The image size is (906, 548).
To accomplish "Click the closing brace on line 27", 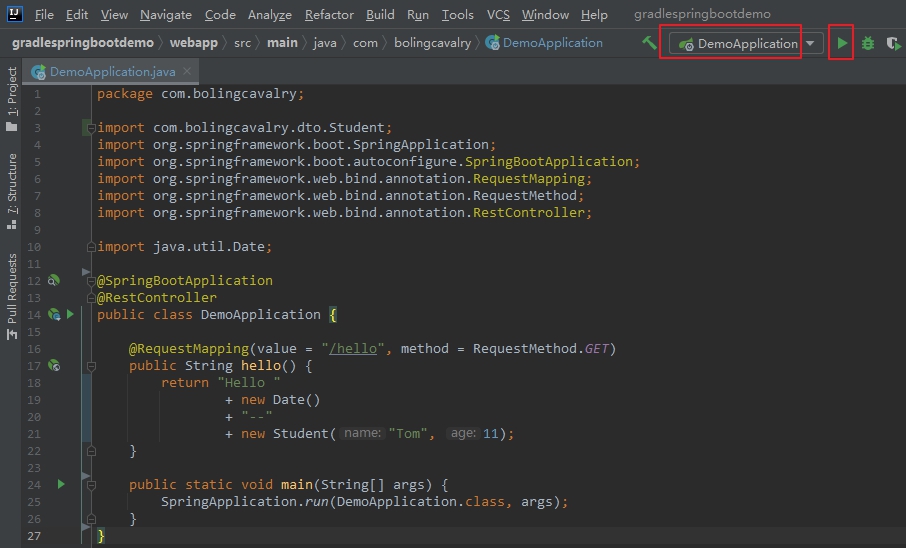I will tap(101, 536).
